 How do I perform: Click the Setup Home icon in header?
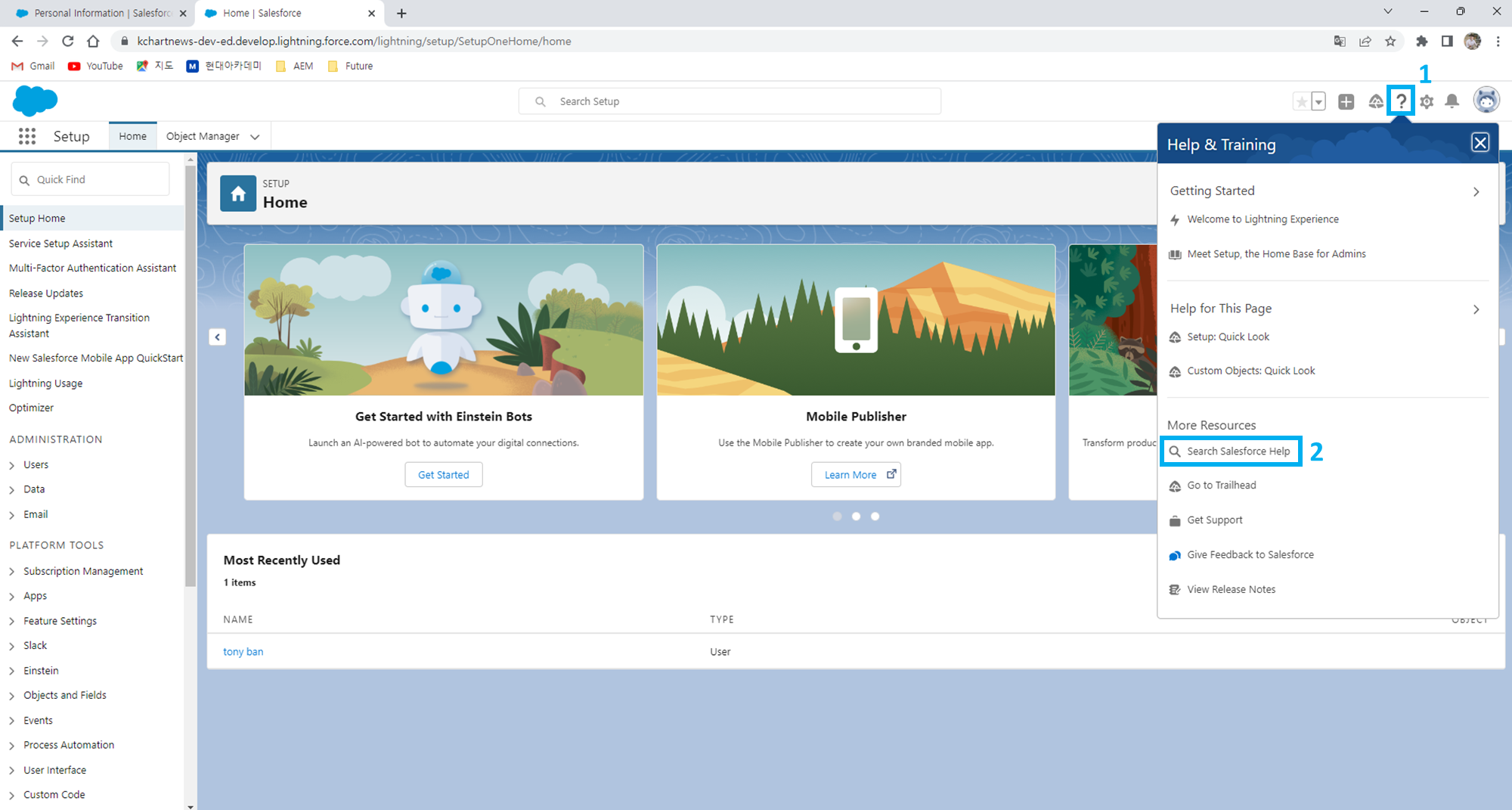click(x=238, y=194)
